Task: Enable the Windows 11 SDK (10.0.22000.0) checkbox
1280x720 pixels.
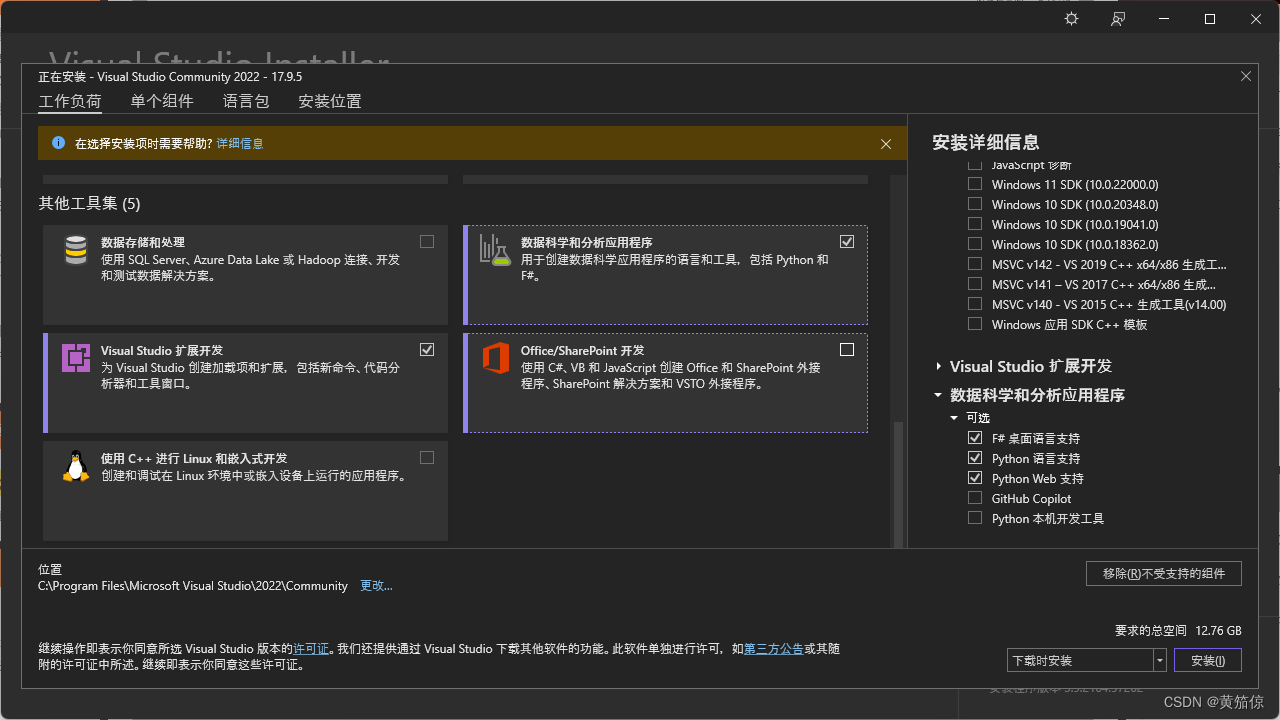Action: [x=975, y=184]
